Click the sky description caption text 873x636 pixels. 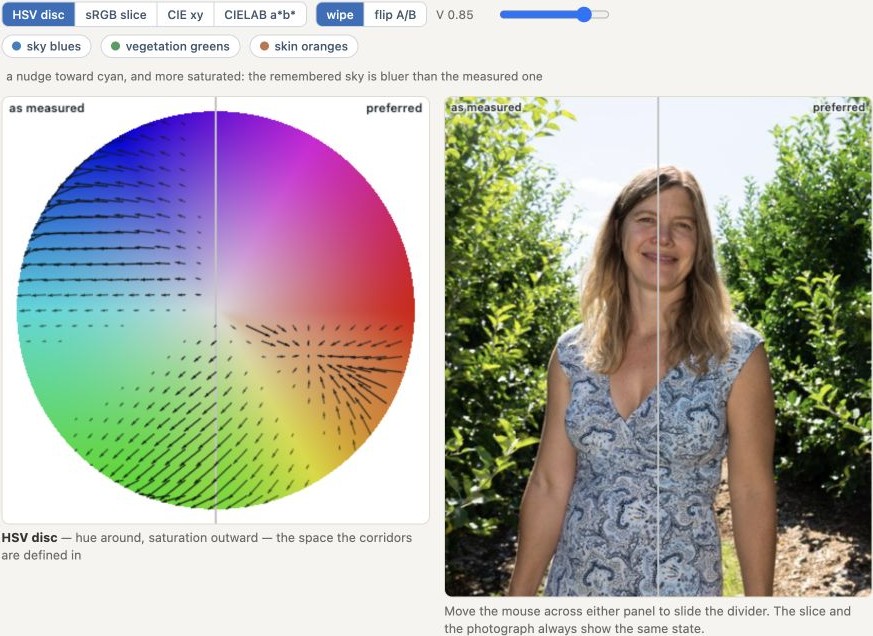274,76
